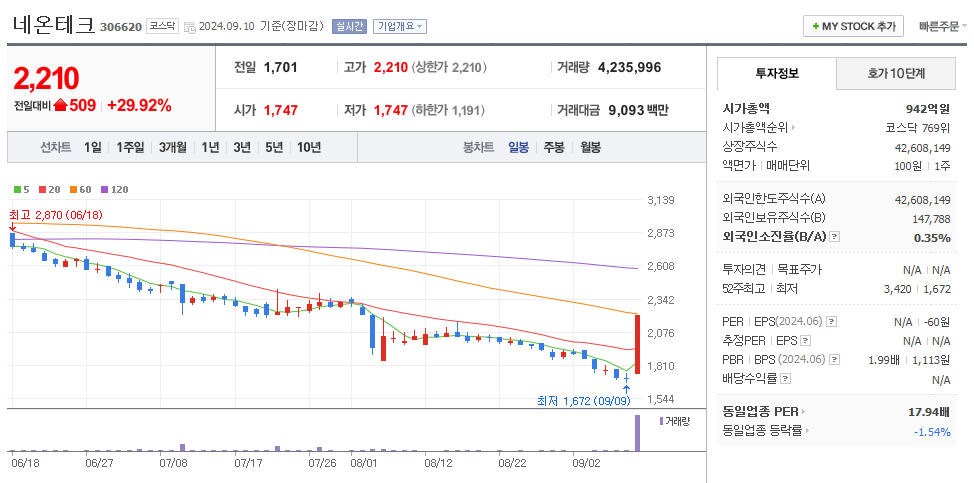Switch to the 호가10단계 tab

tap(896, 73)
